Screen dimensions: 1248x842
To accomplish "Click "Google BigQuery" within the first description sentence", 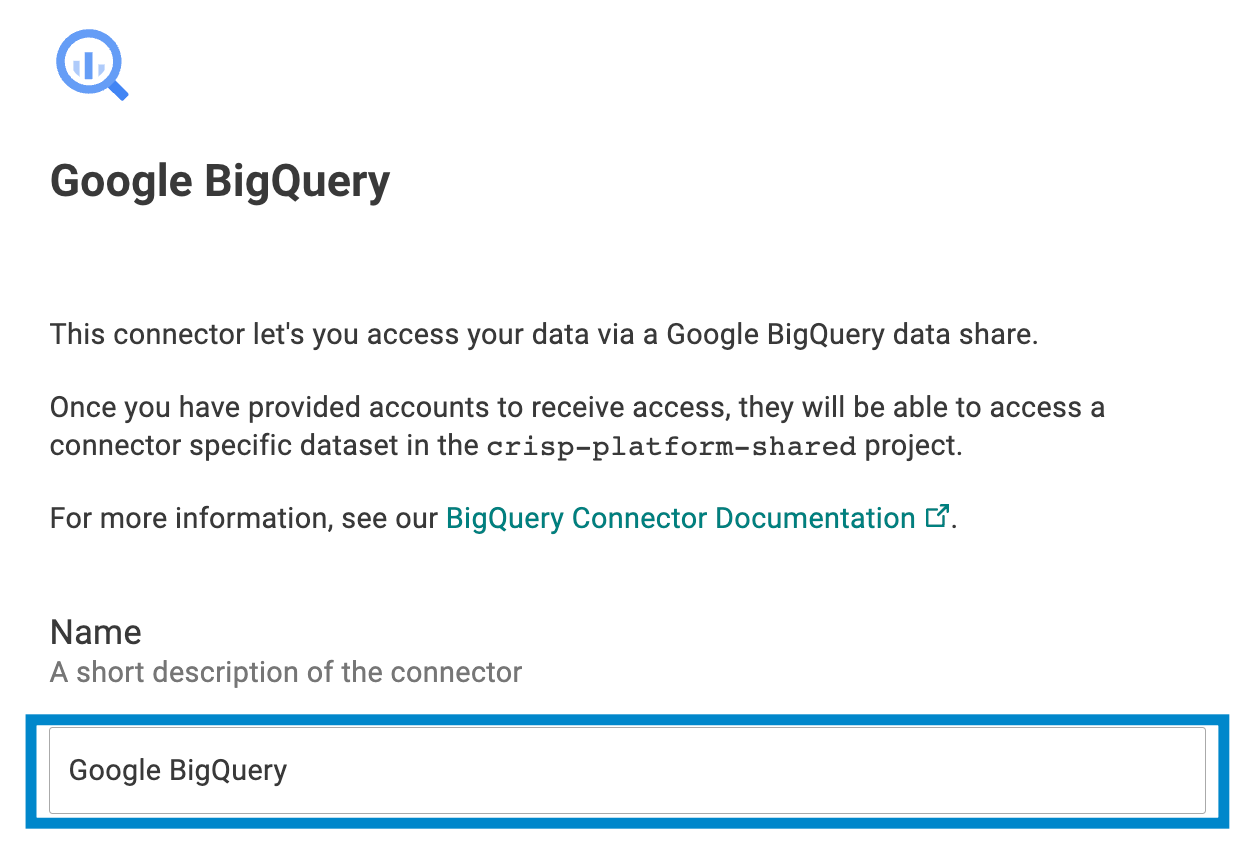I will pos(775,334).
